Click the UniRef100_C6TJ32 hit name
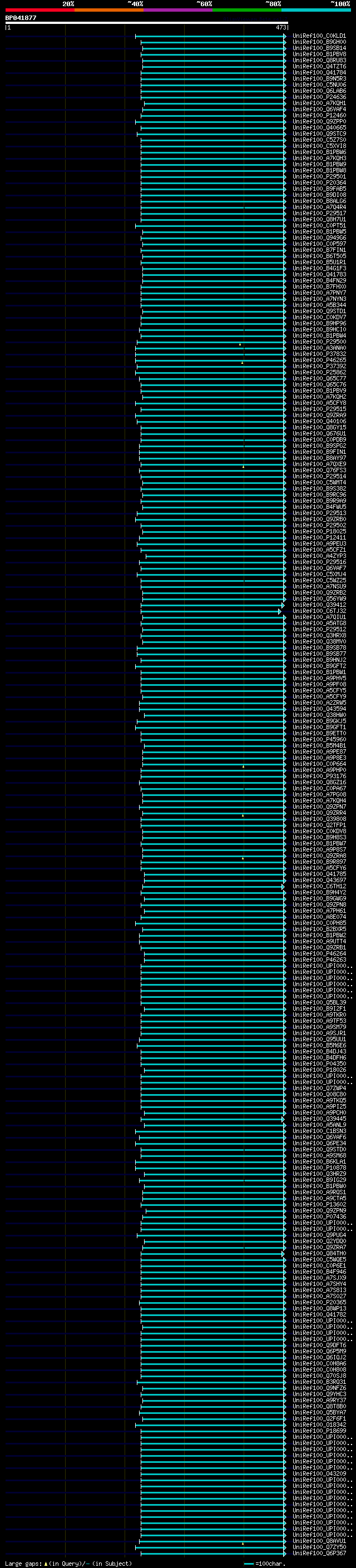 click(x=319, y=611)
